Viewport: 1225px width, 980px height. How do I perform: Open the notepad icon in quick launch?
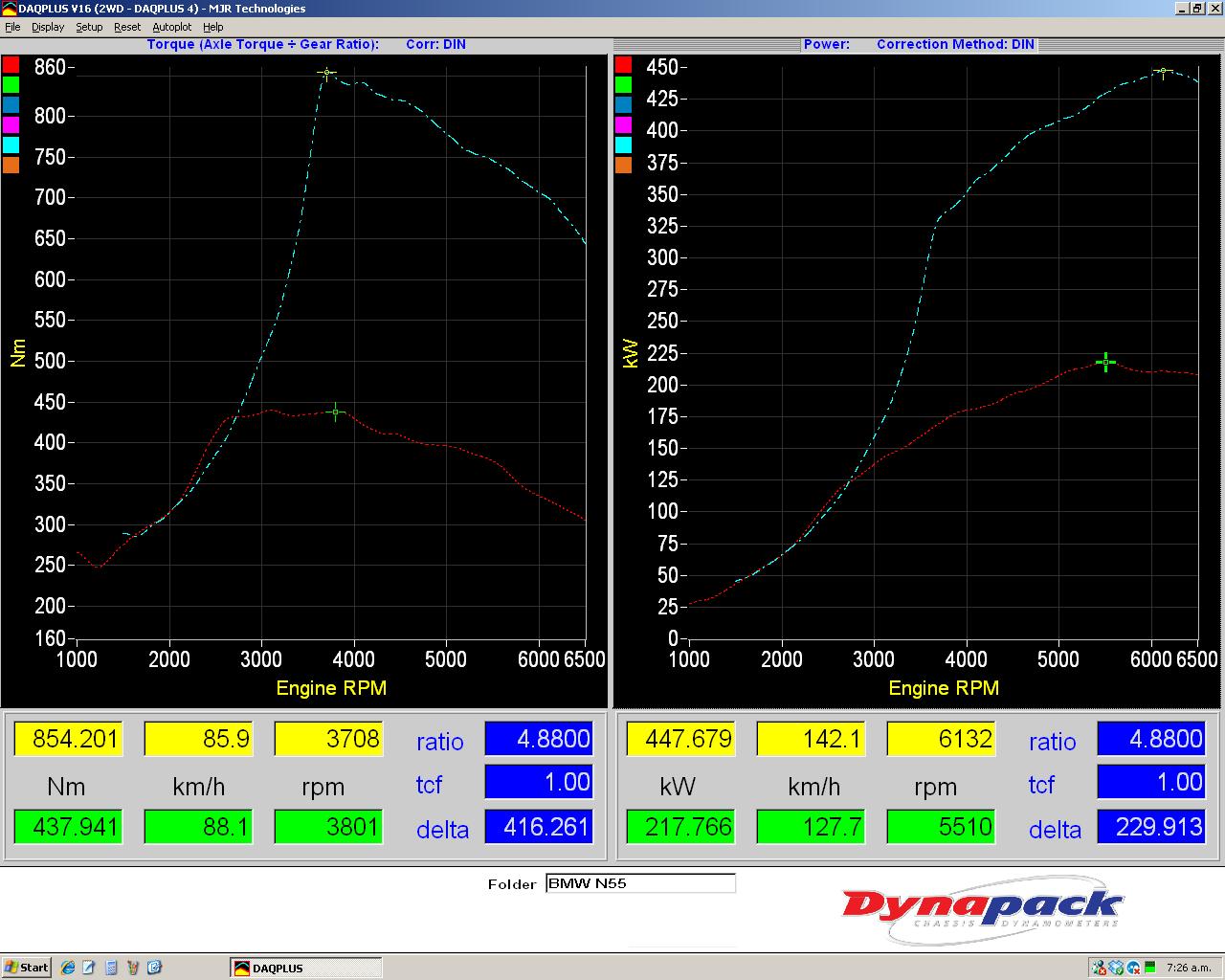(89, 968)
